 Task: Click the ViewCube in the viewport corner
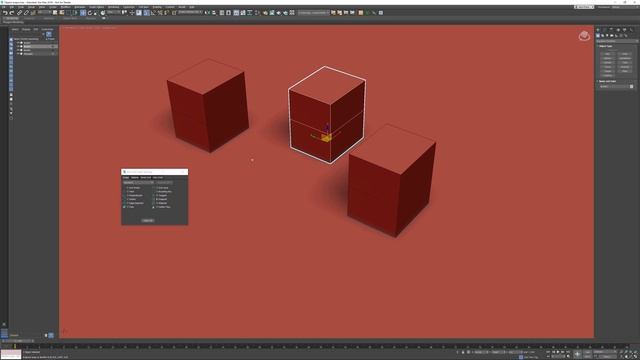click(584, 36)
